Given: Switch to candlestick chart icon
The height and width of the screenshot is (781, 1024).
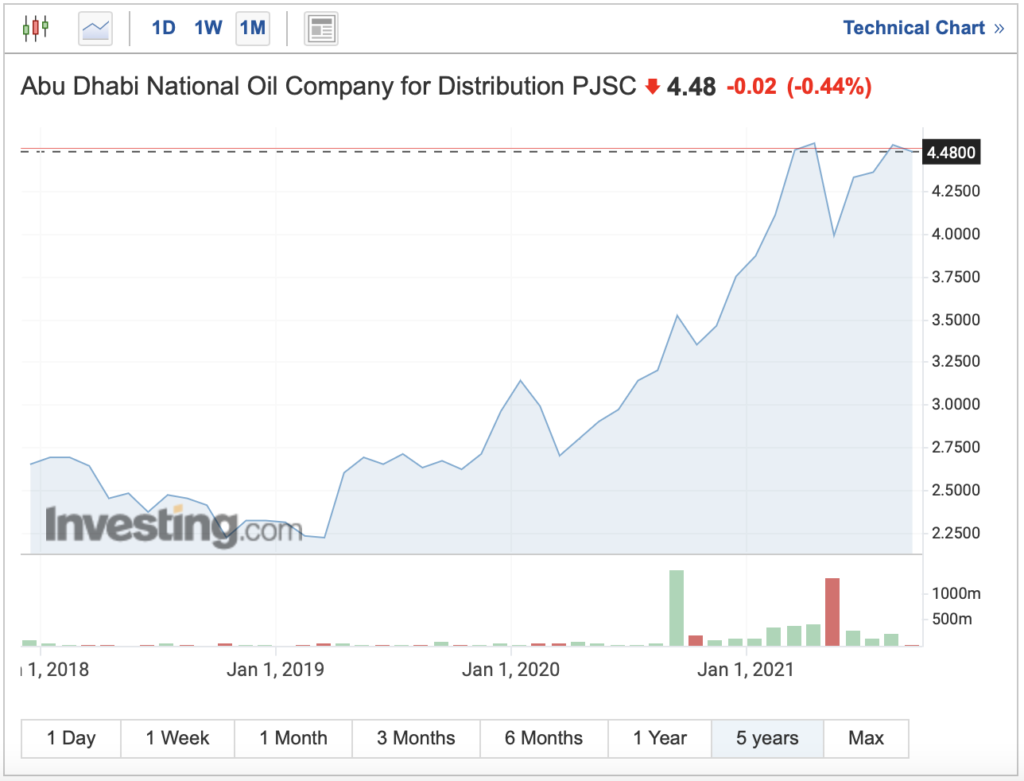Looking at the screenshot, I should [x=35, y=28].
